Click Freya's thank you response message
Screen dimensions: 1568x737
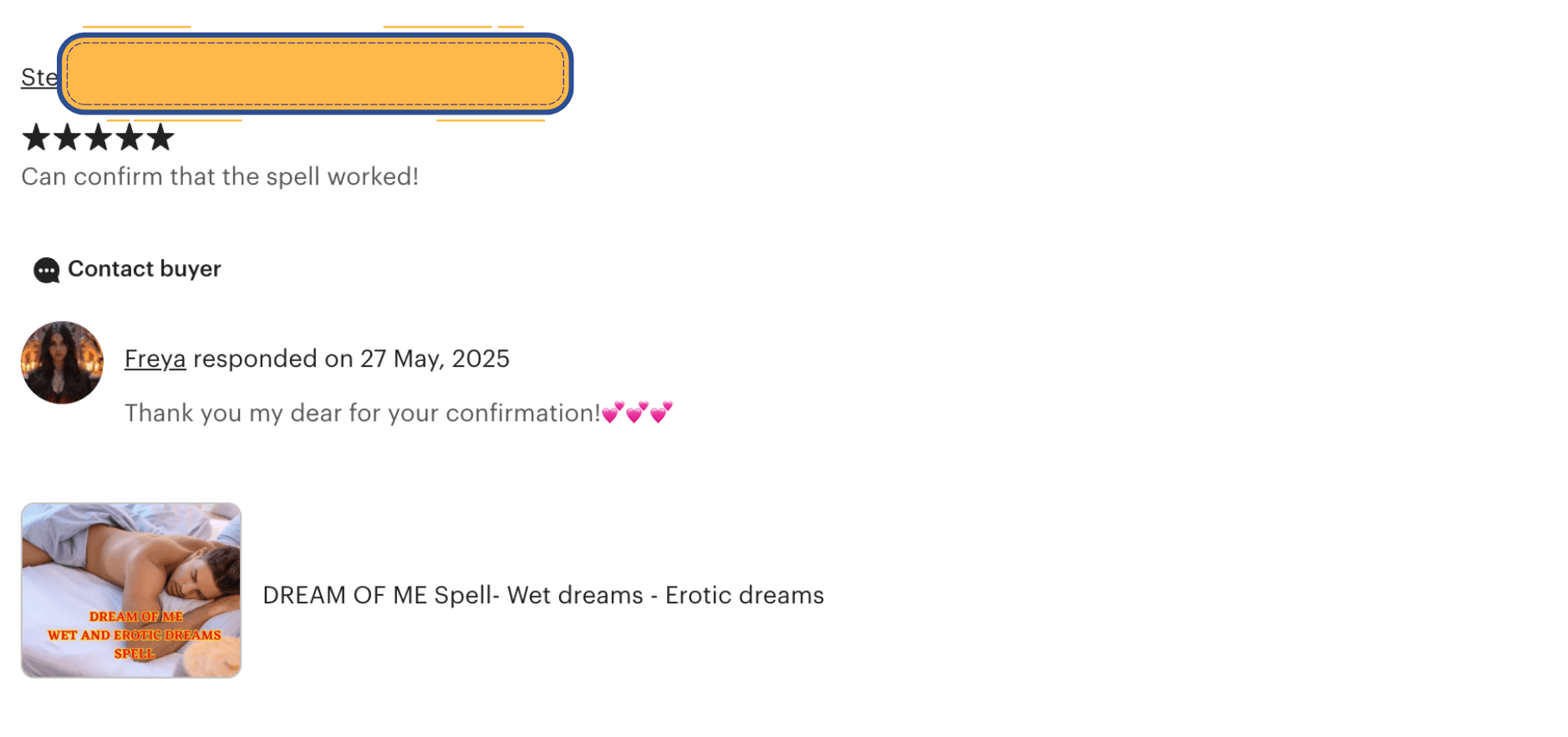coord(362,414)
